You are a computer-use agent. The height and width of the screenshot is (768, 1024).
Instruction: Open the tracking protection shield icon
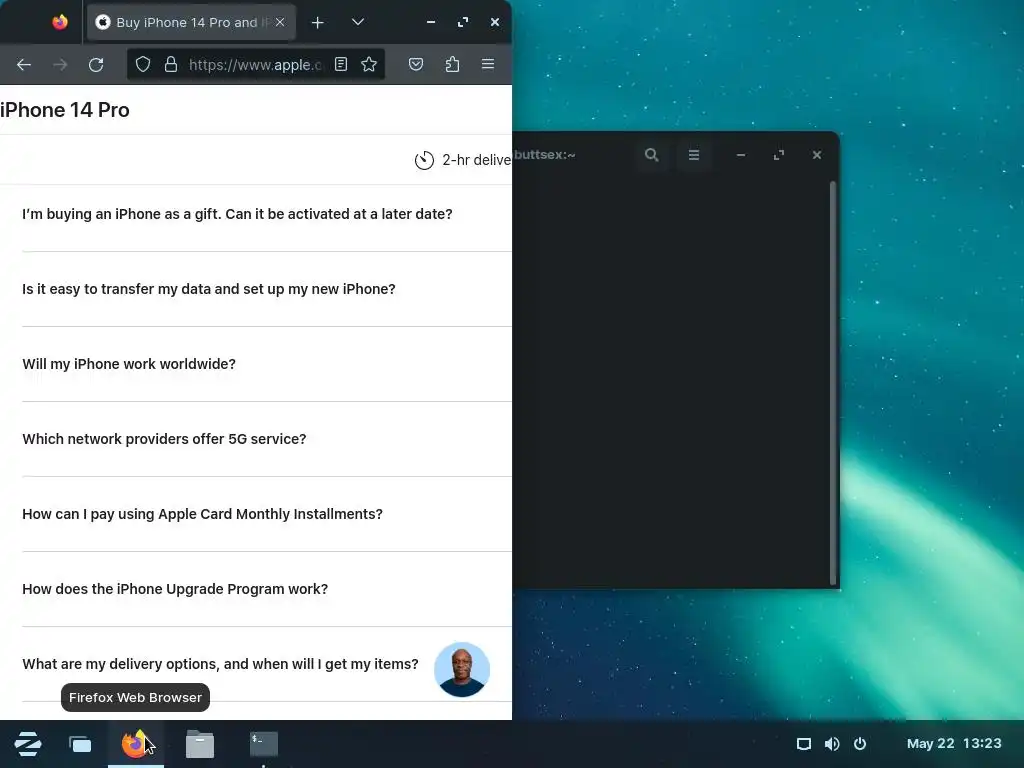tap(142, 64)
